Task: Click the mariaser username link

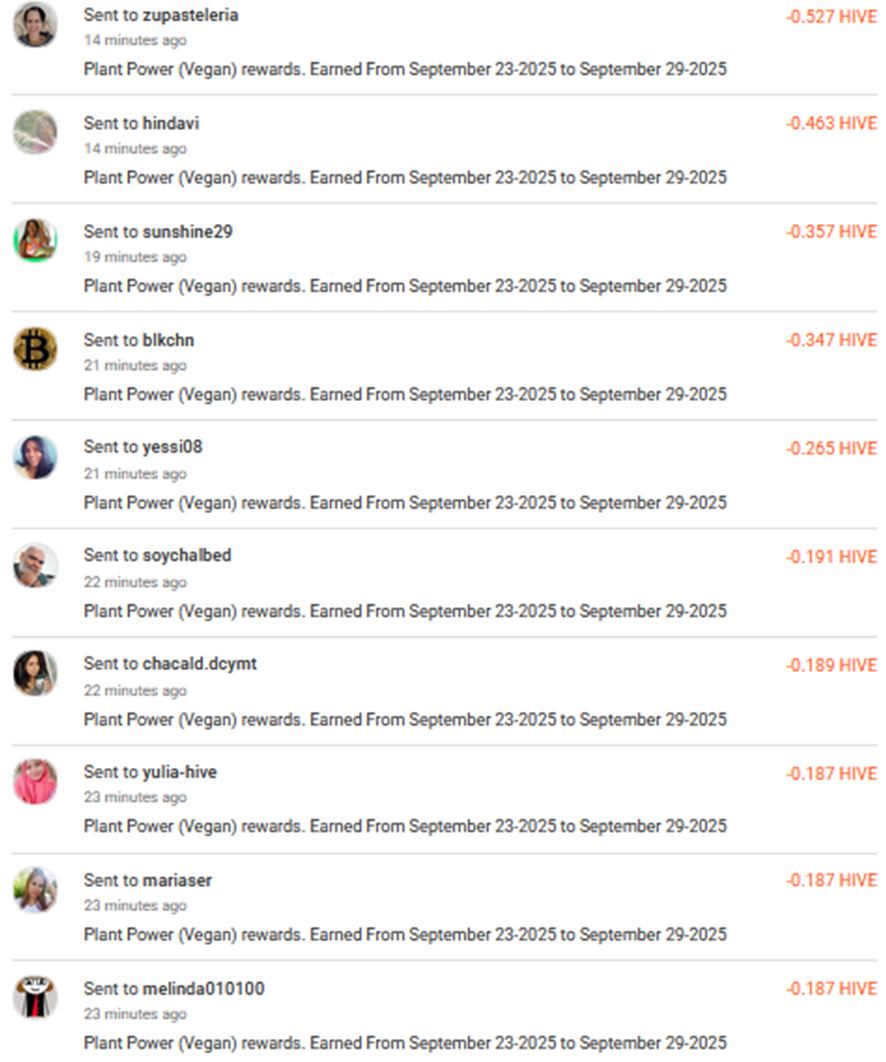Action: coord(177,880)
